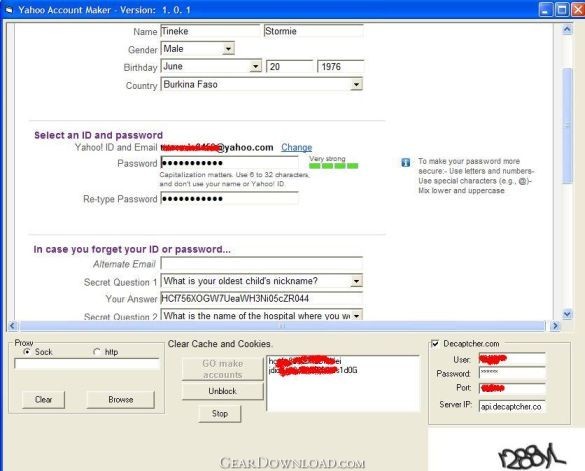Viewport: 585px width, 471px height.
Task: Click the first name field containing Tineke
Action: (x=210, y=31)
